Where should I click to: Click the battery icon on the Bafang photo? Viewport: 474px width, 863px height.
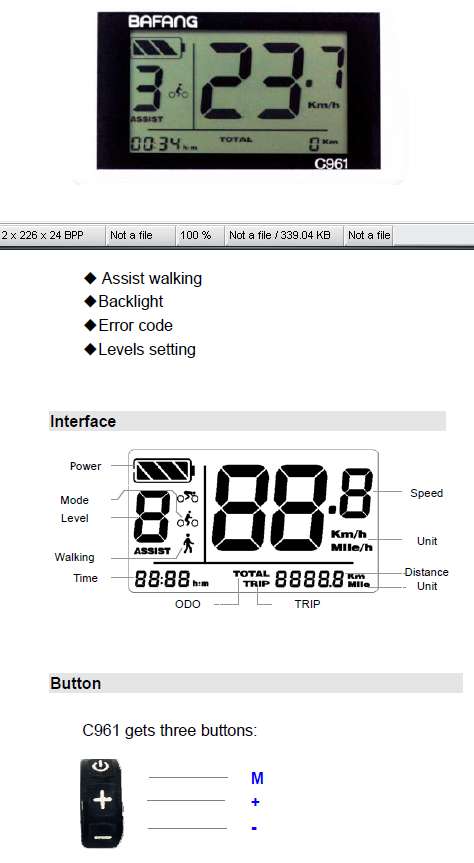[x=159, y=48]
